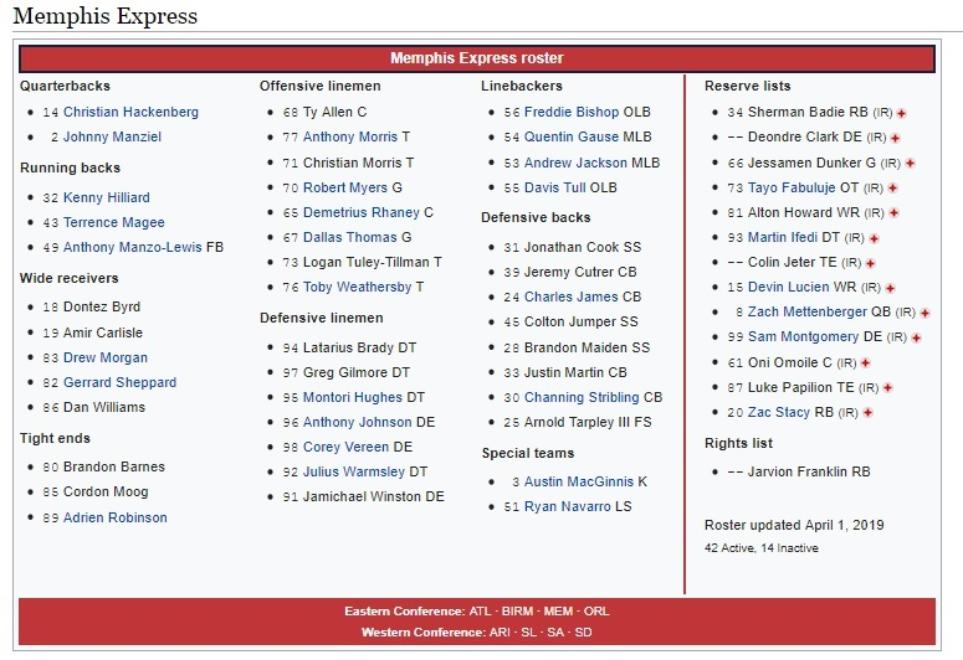Screen dimensions: 963x660
Task: Open BIRM team roster link
Action: tap(517, 611)
